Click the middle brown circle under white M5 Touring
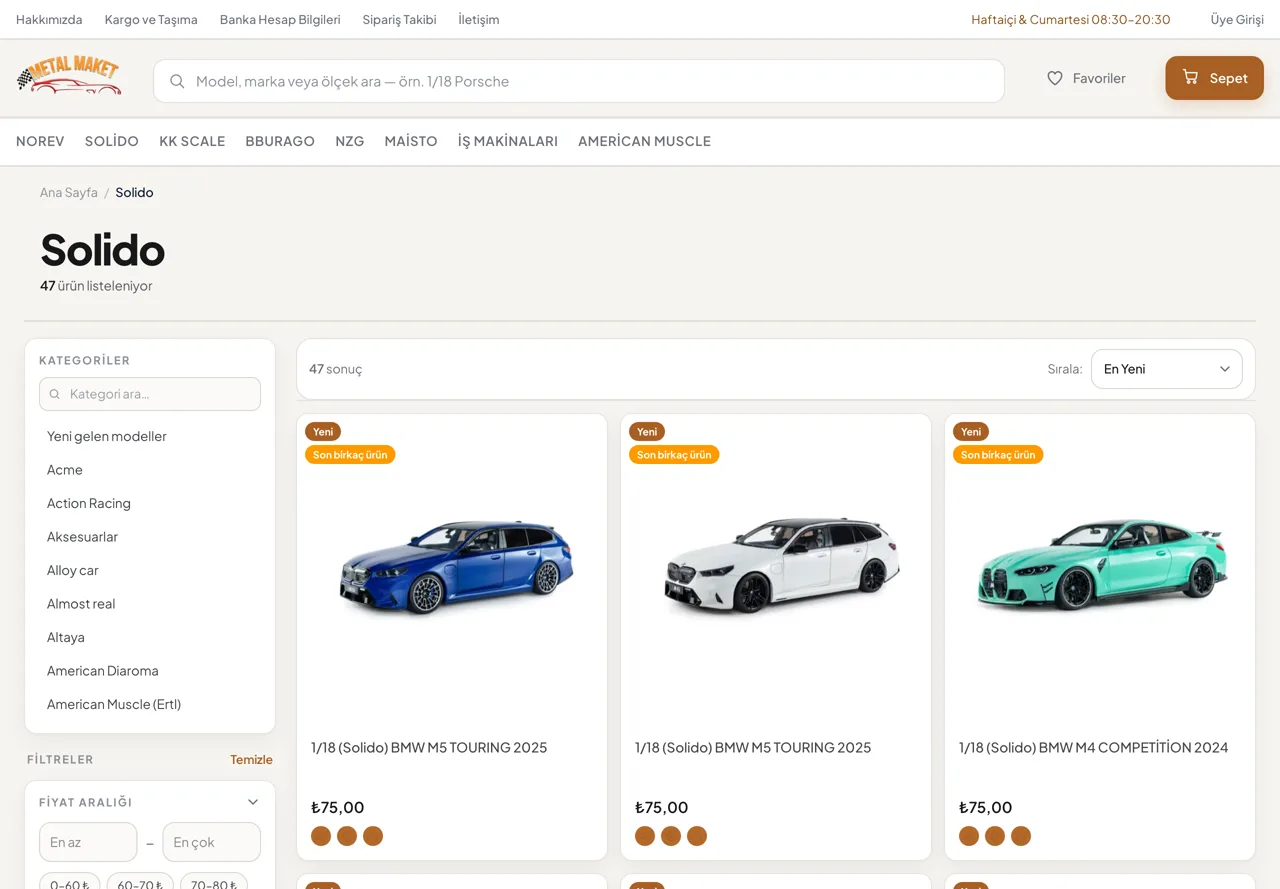Viewport: 1280px width, 889px height. 671,836
